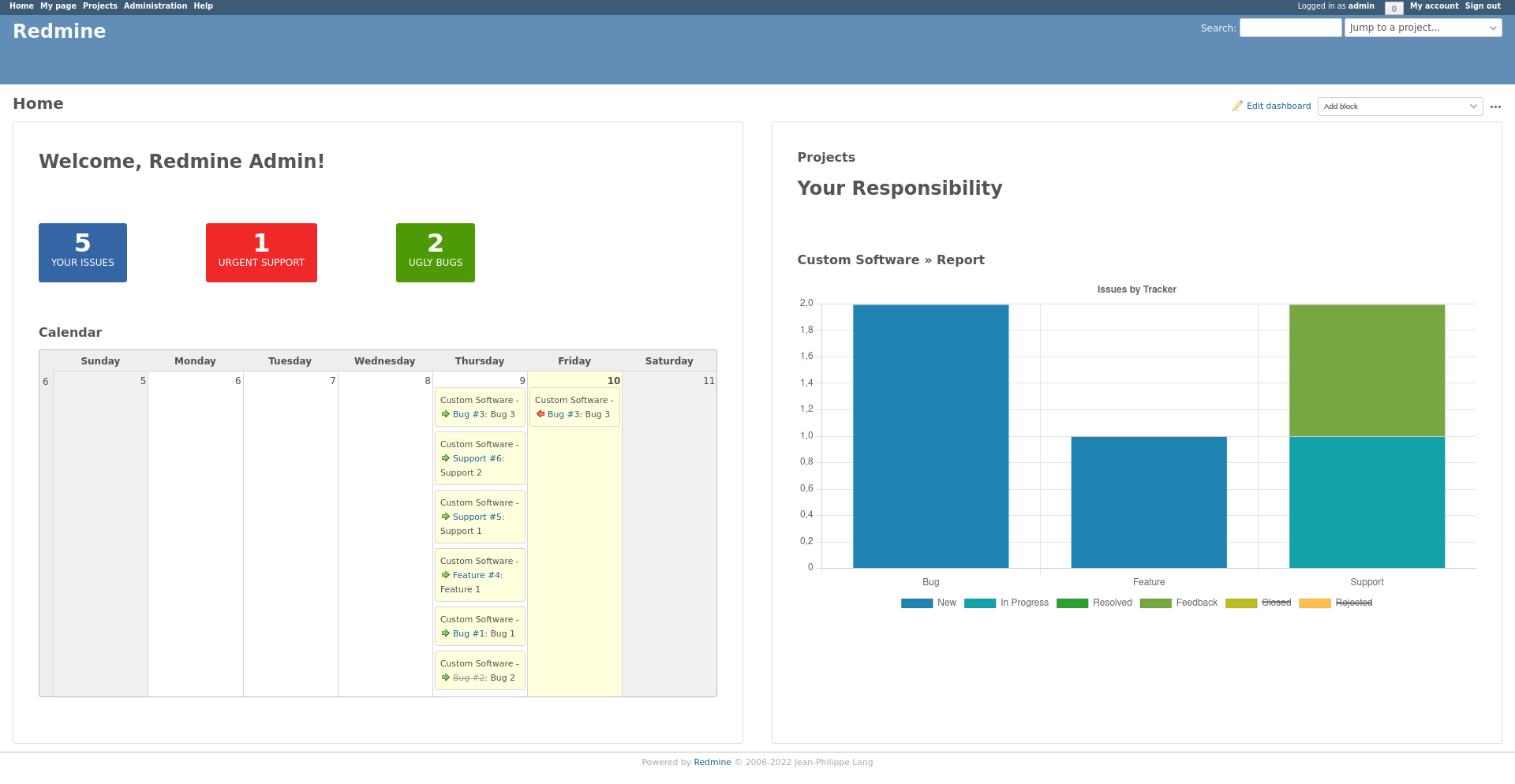Open the Ugly Bugs counter tile
Screen dimensions: 1515x784
[436, 252]
